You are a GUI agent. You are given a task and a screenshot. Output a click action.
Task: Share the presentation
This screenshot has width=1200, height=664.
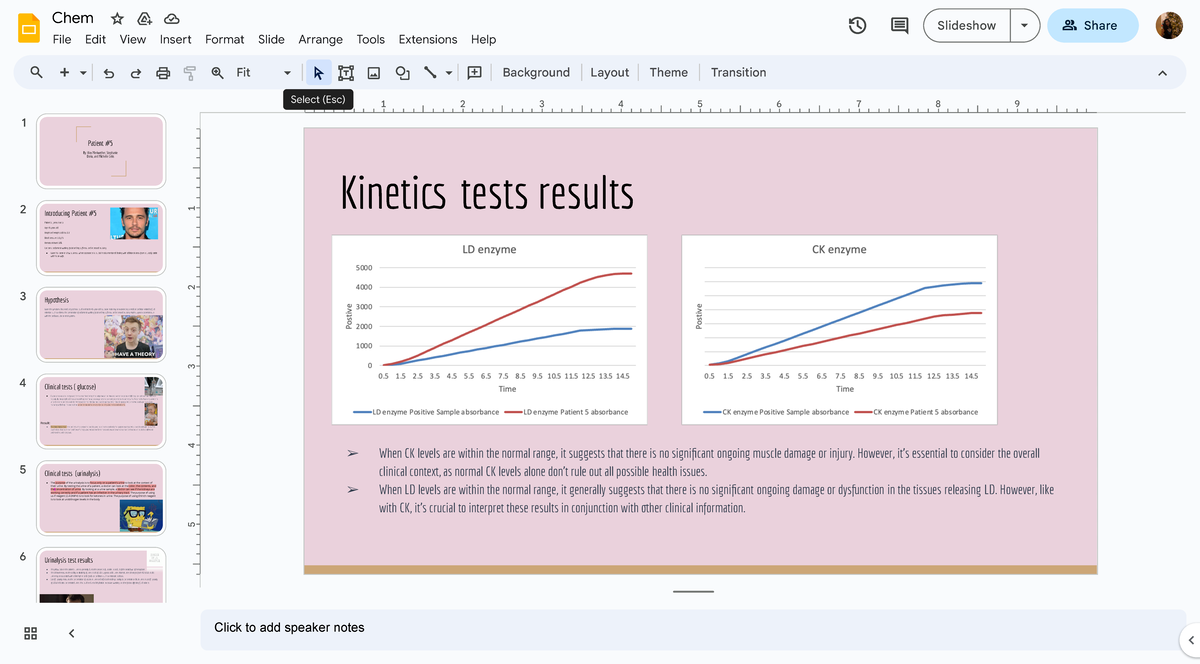1092,26
